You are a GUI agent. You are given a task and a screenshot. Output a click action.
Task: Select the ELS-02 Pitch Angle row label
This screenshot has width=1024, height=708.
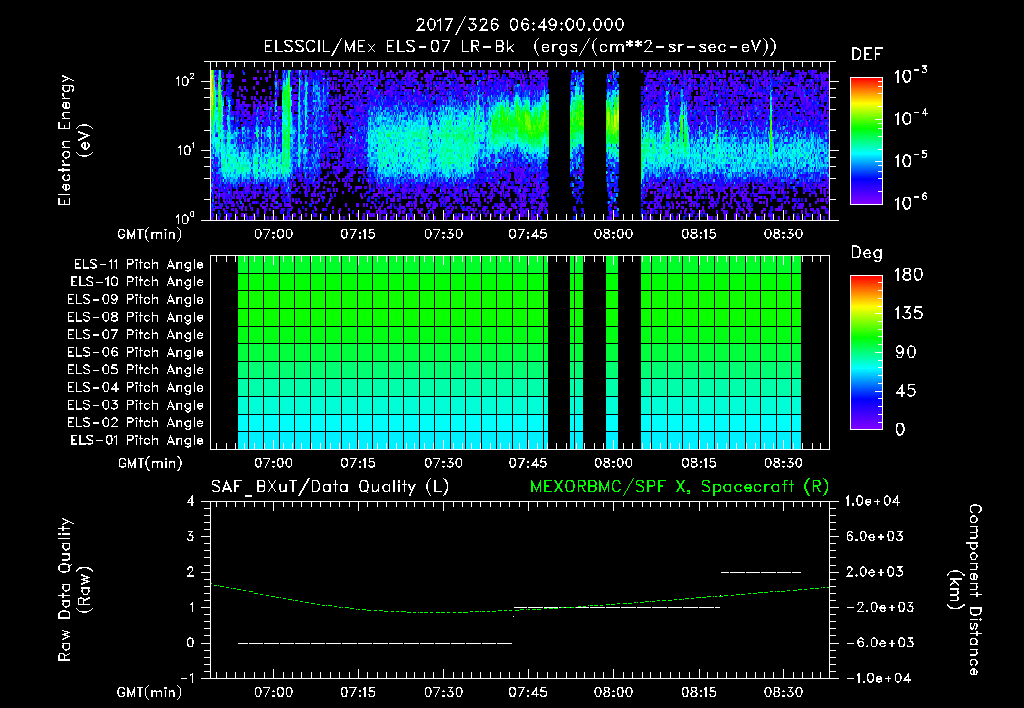point(135,423)
